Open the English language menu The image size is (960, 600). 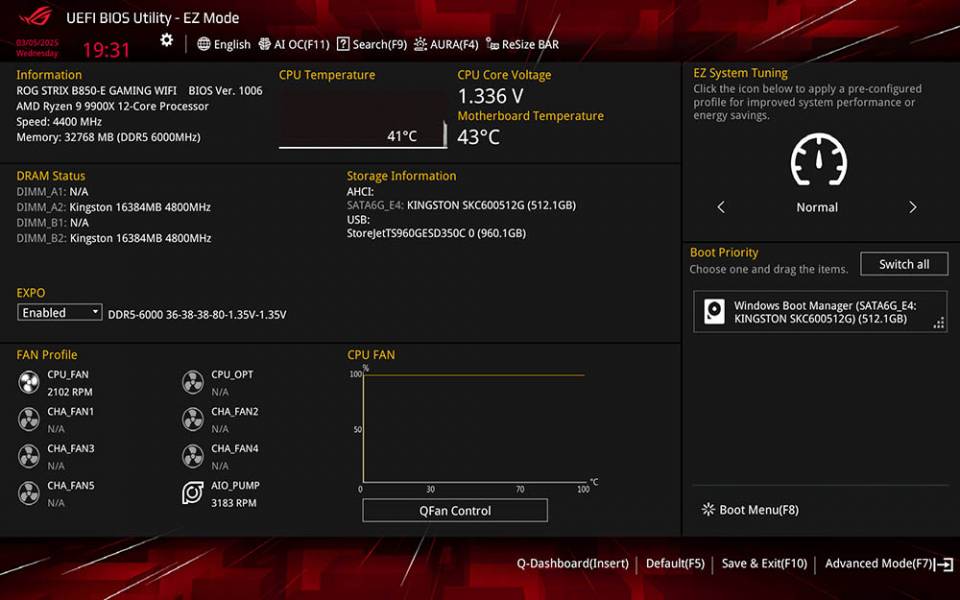tap(224, 44)
